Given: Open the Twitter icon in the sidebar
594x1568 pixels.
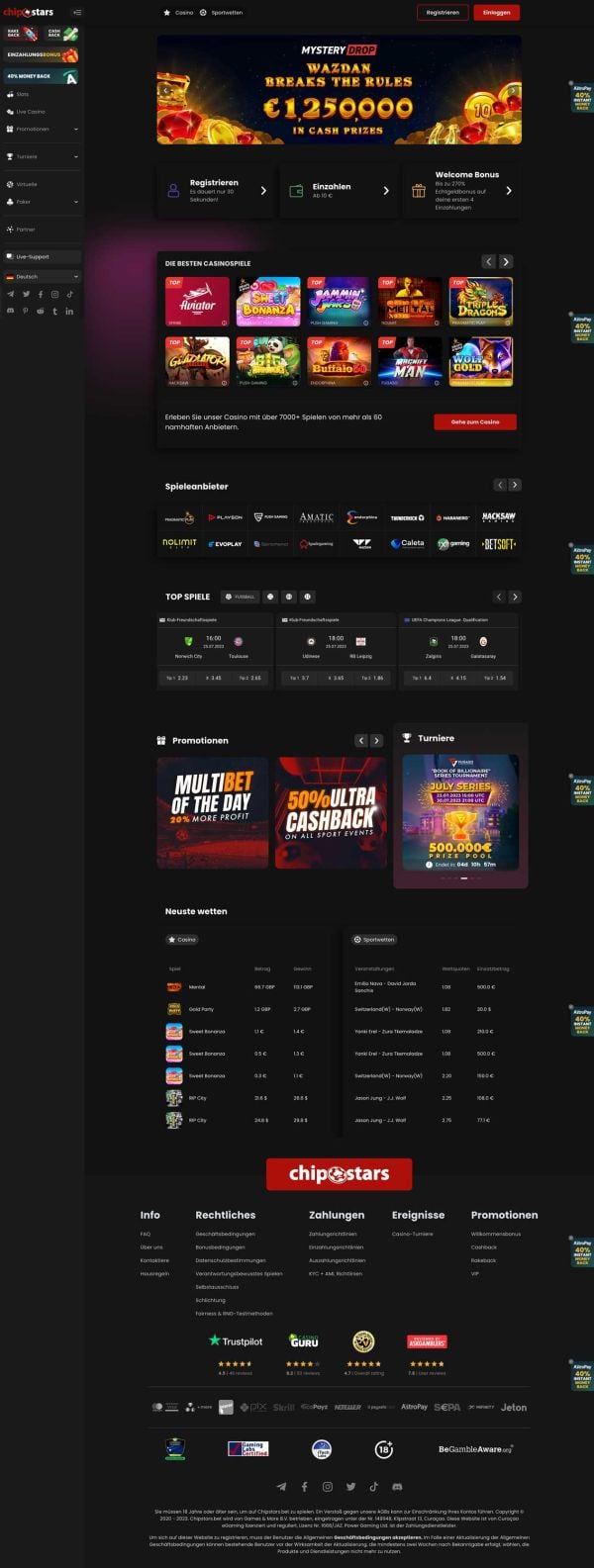Looking at the screenshot, I should click(26, 294).
